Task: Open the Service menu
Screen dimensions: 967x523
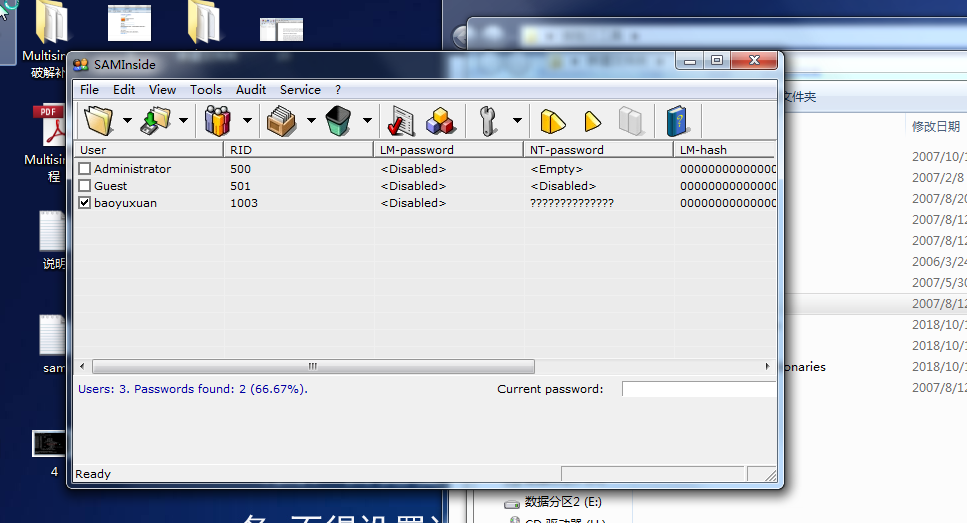Action: pyautogui.click(x=300, y=89)
